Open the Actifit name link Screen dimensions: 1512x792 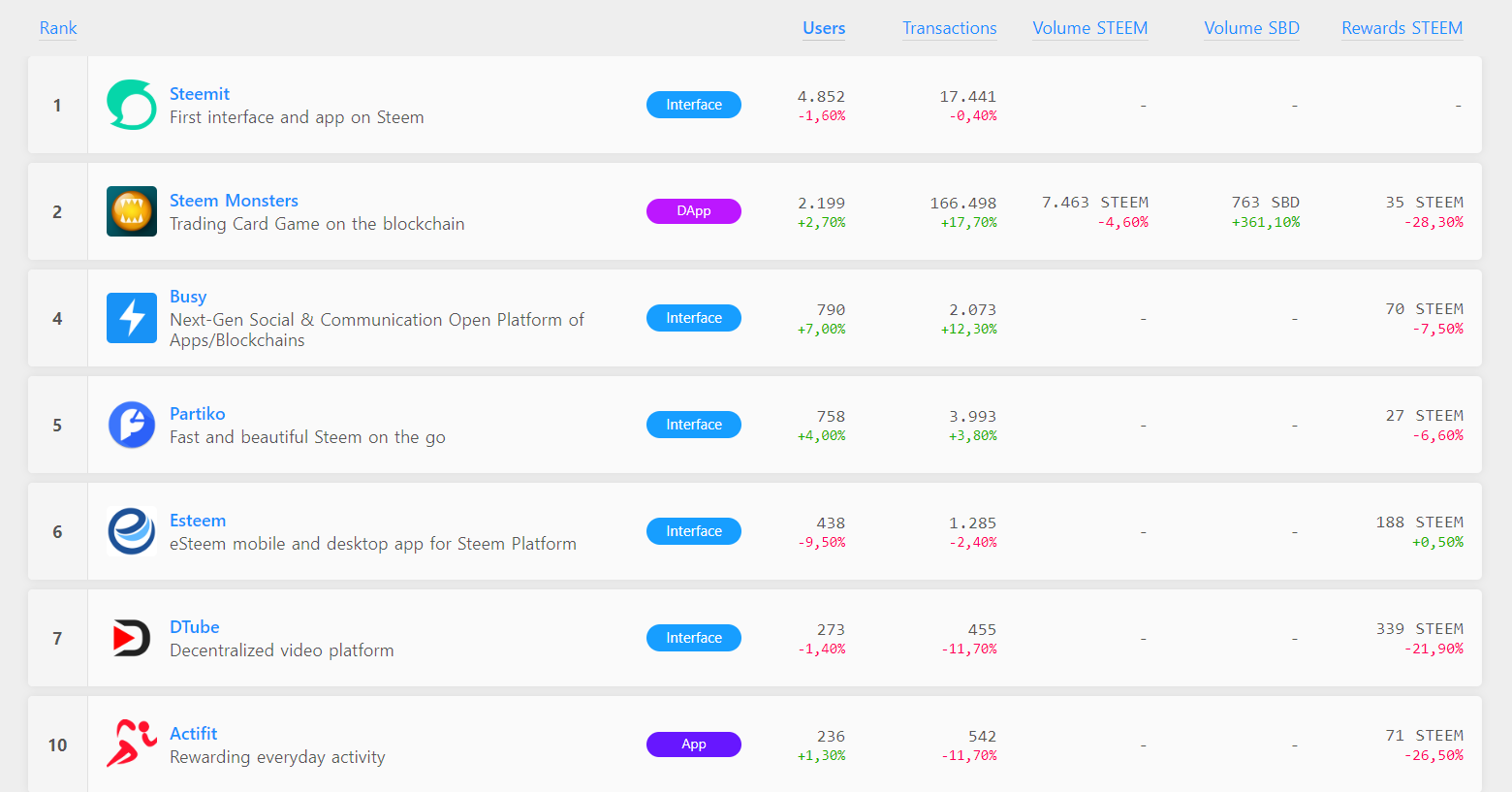(x=194, y=734)
